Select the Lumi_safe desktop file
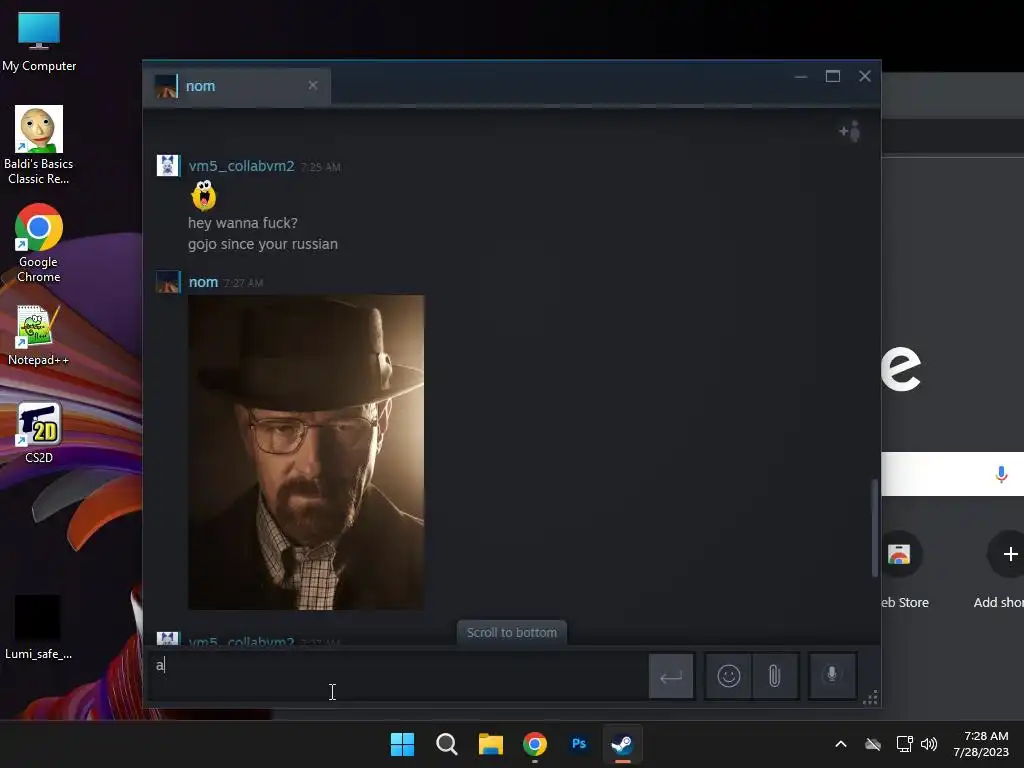 (x=39, y=627)
